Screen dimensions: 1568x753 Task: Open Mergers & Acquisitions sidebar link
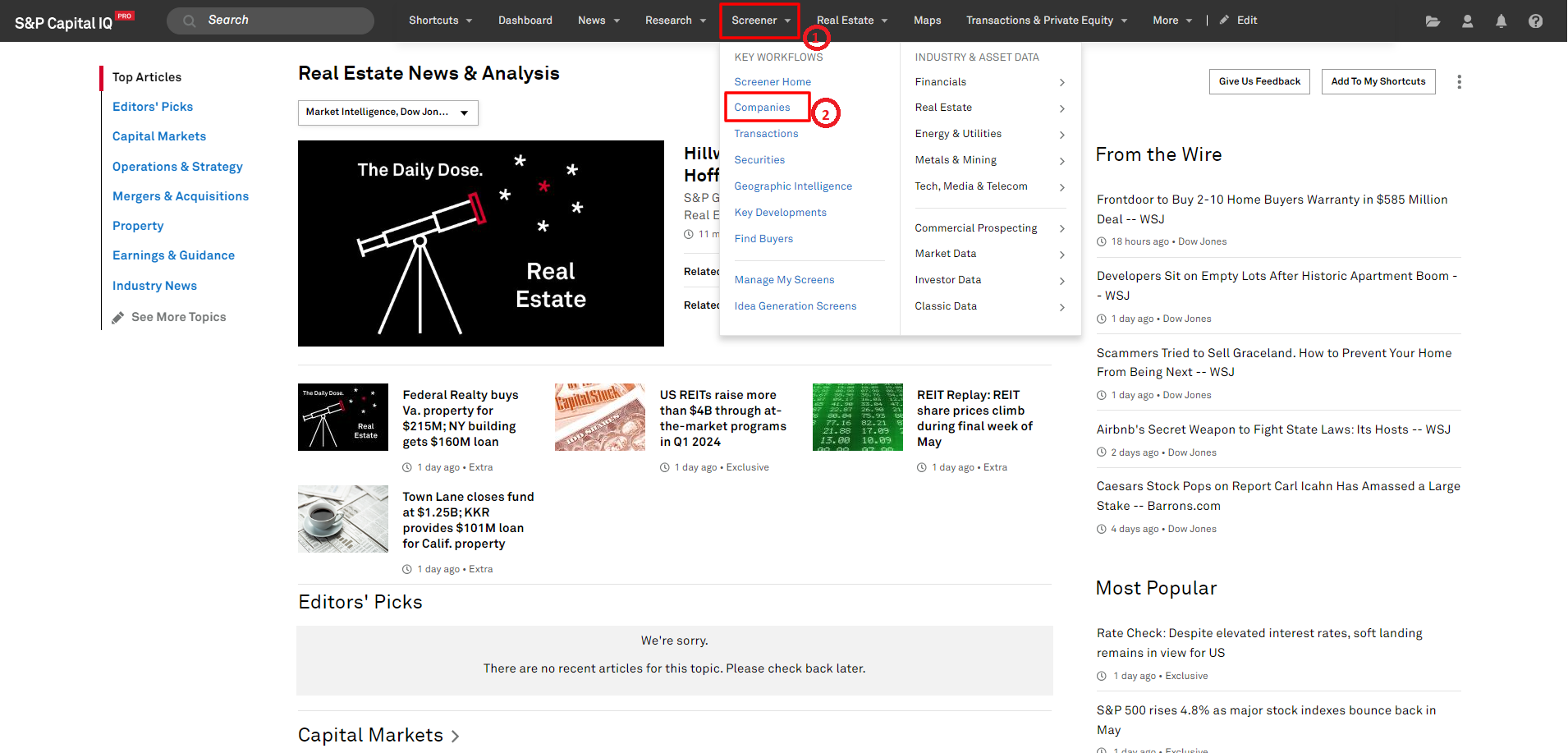click(x=181, y=196)
